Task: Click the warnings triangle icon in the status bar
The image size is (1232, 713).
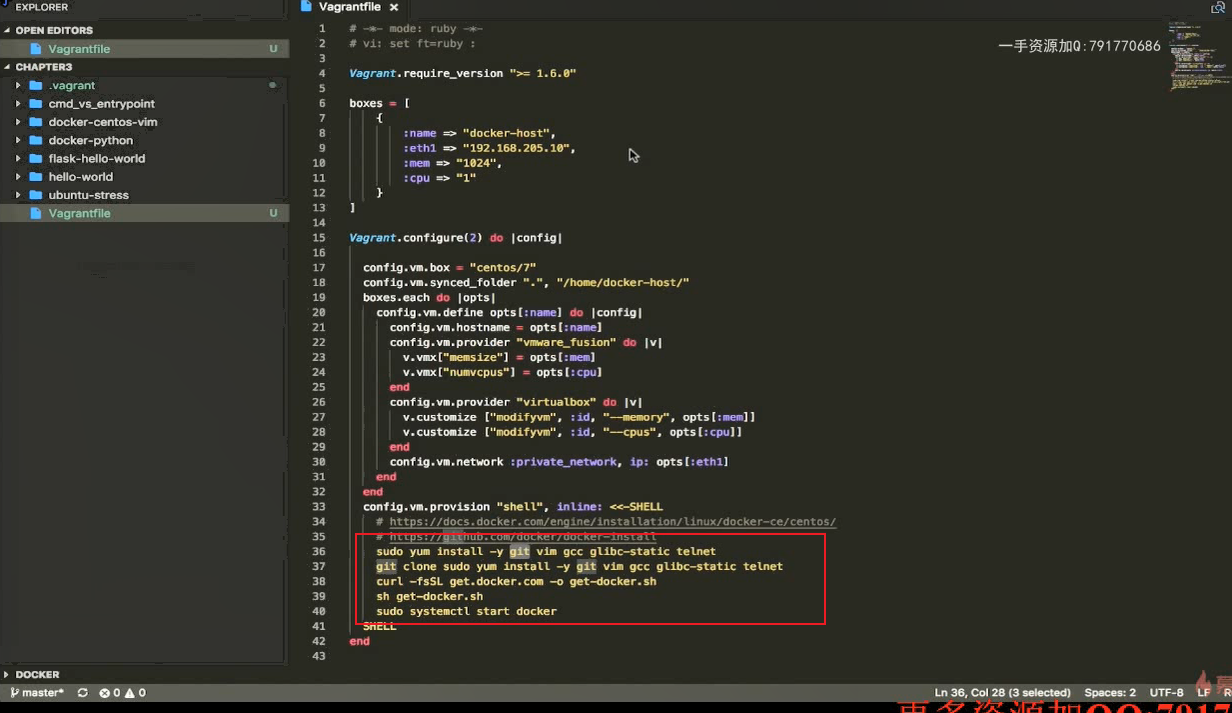Action: (129, 692)
